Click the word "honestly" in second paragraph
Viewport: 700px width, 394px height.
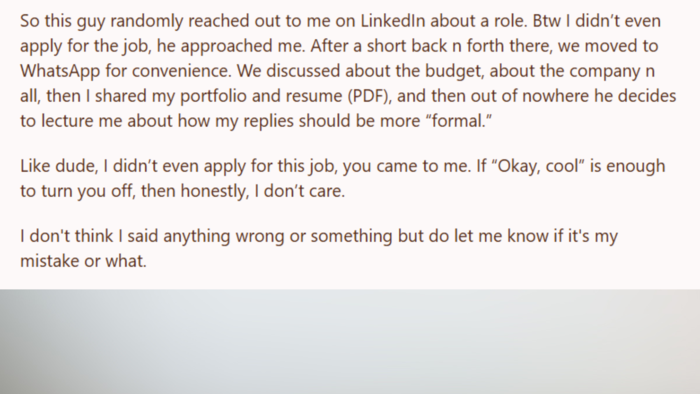214,191
